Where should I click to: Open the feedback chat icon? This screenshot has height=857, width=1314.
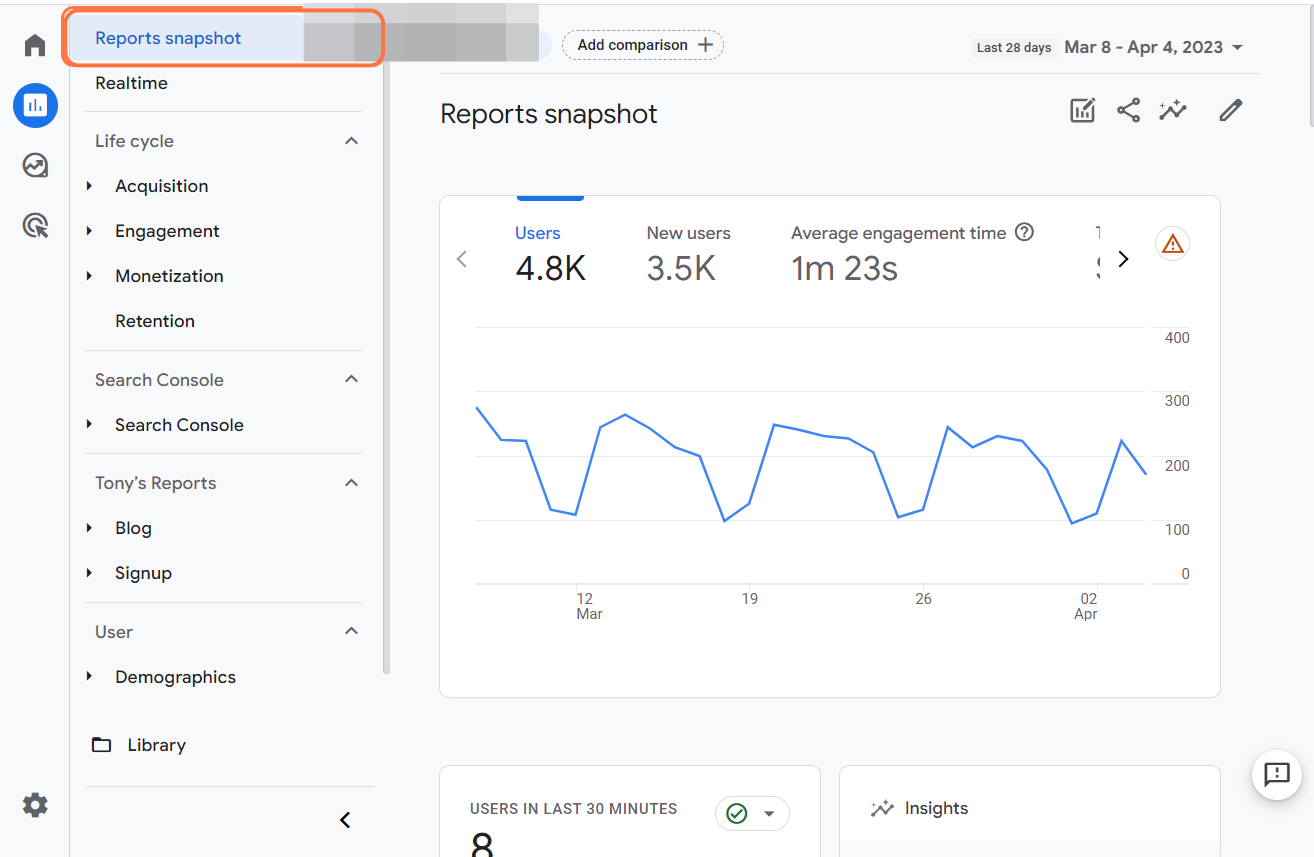coord(1277,774)
